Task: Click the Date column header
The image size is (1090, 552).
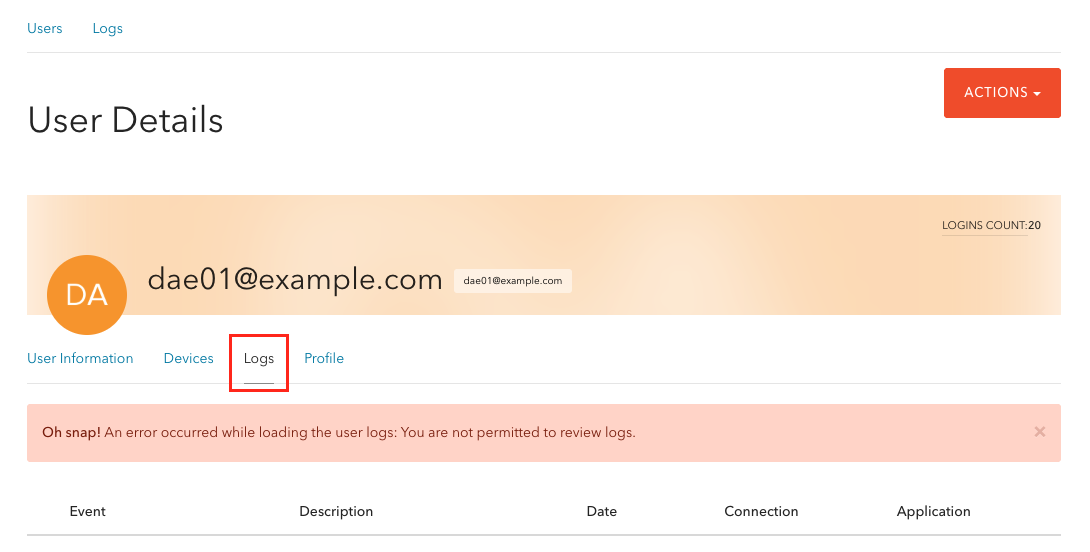Action: pos(601,511)
